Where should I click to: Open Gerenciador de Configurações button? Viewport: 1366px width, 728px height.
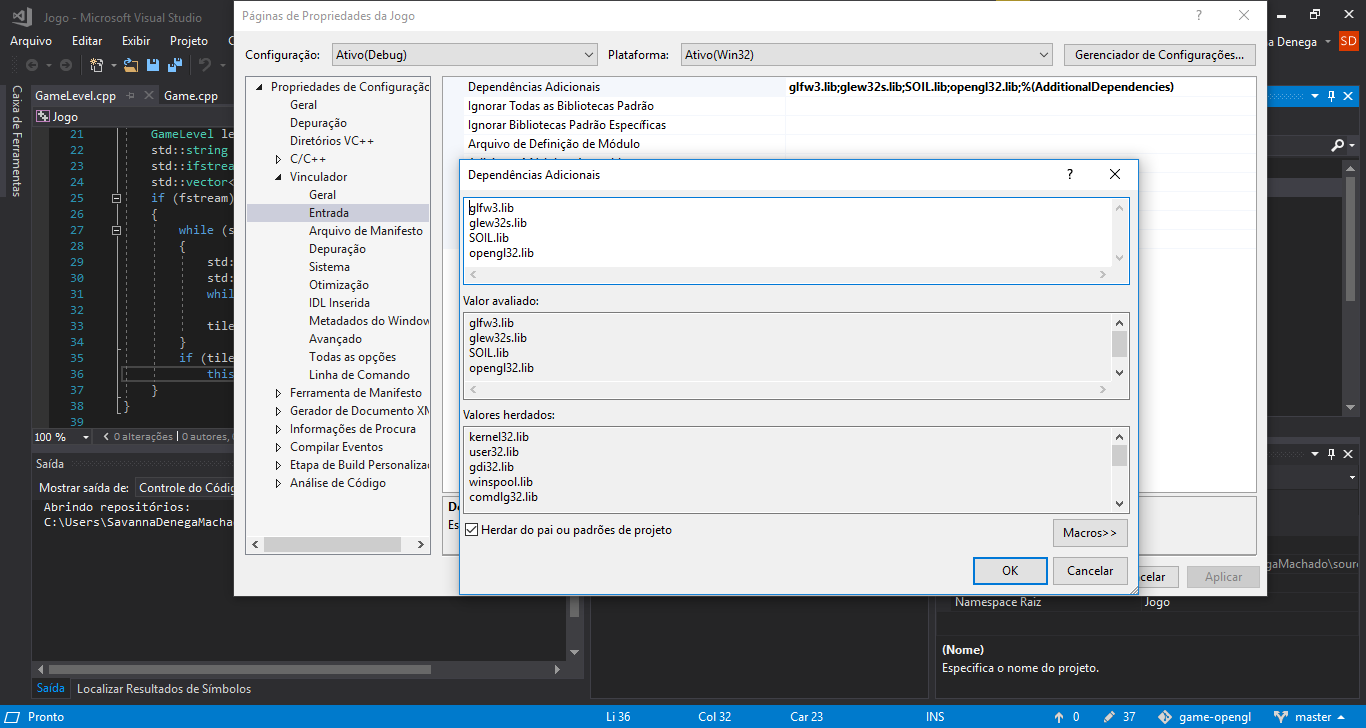click(1160, 55)
